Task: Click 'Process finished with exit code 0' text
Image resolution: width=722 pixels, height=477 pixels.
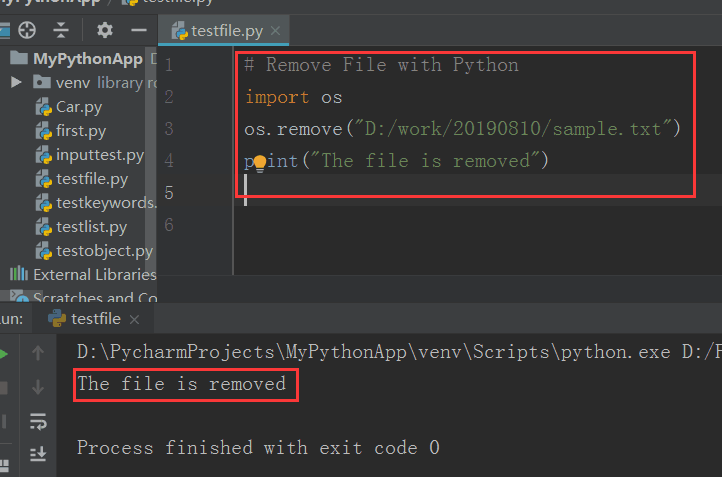Action: (258, 448)
